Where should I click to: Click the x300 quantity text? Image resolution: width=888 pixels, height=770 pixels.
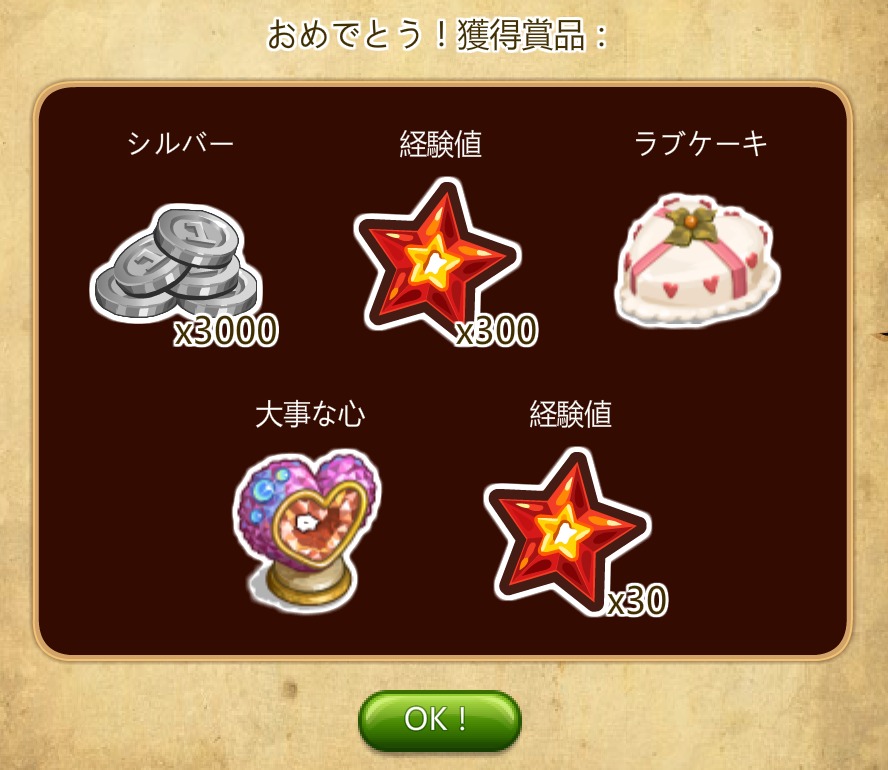coord(497,330)
